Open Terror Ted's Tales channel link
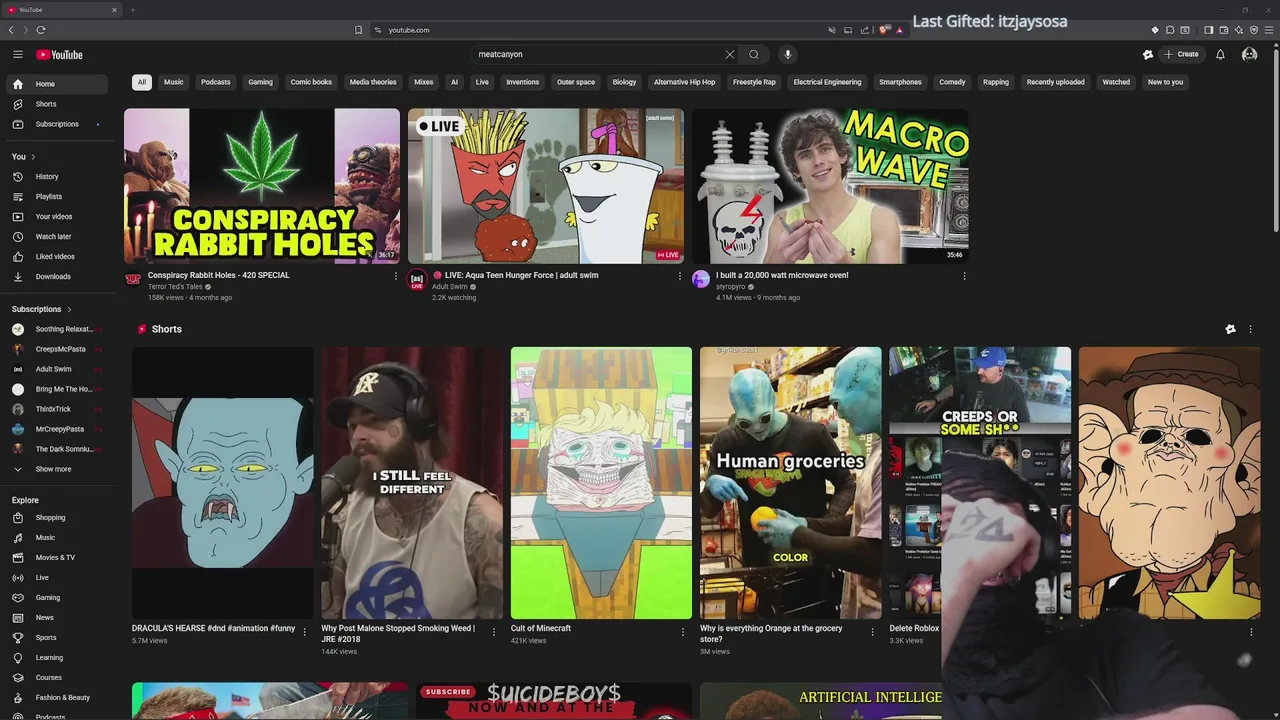The image size is (1280, 720). [x=175, y=287]
